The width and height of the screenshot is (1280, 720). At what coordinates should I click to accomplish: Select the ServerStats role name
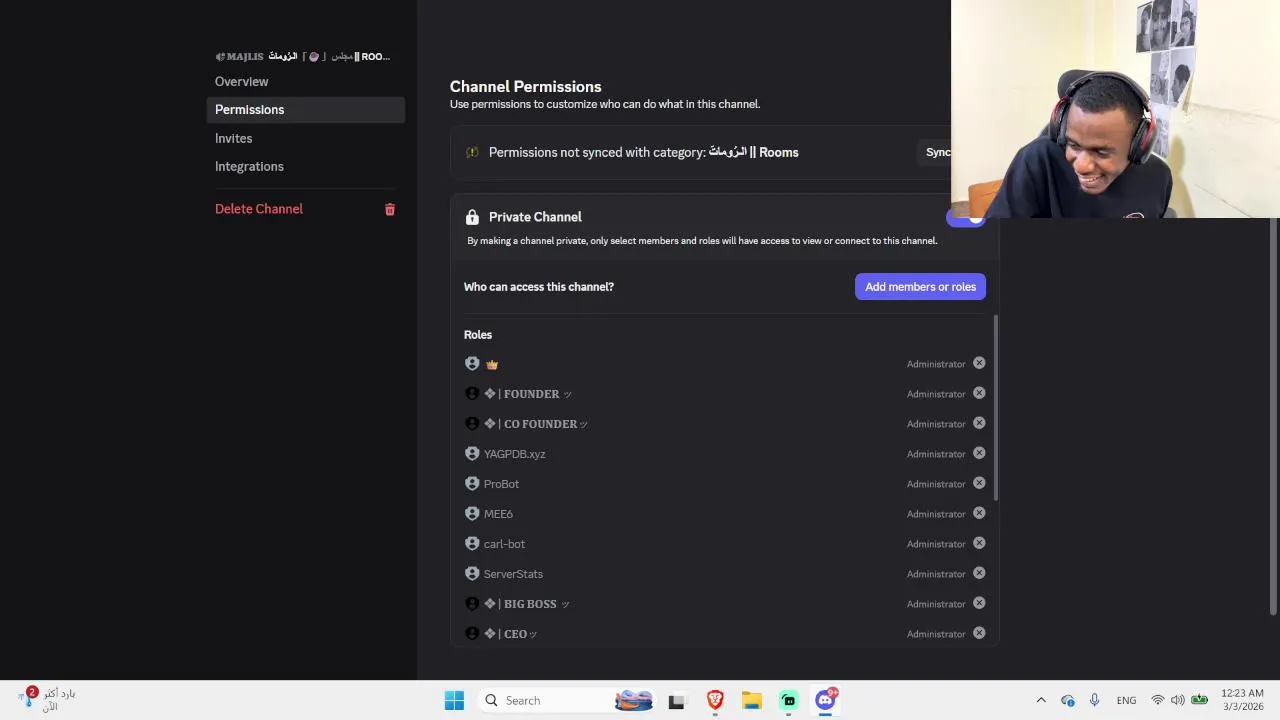pyautogui.click(x=513, y=574)
